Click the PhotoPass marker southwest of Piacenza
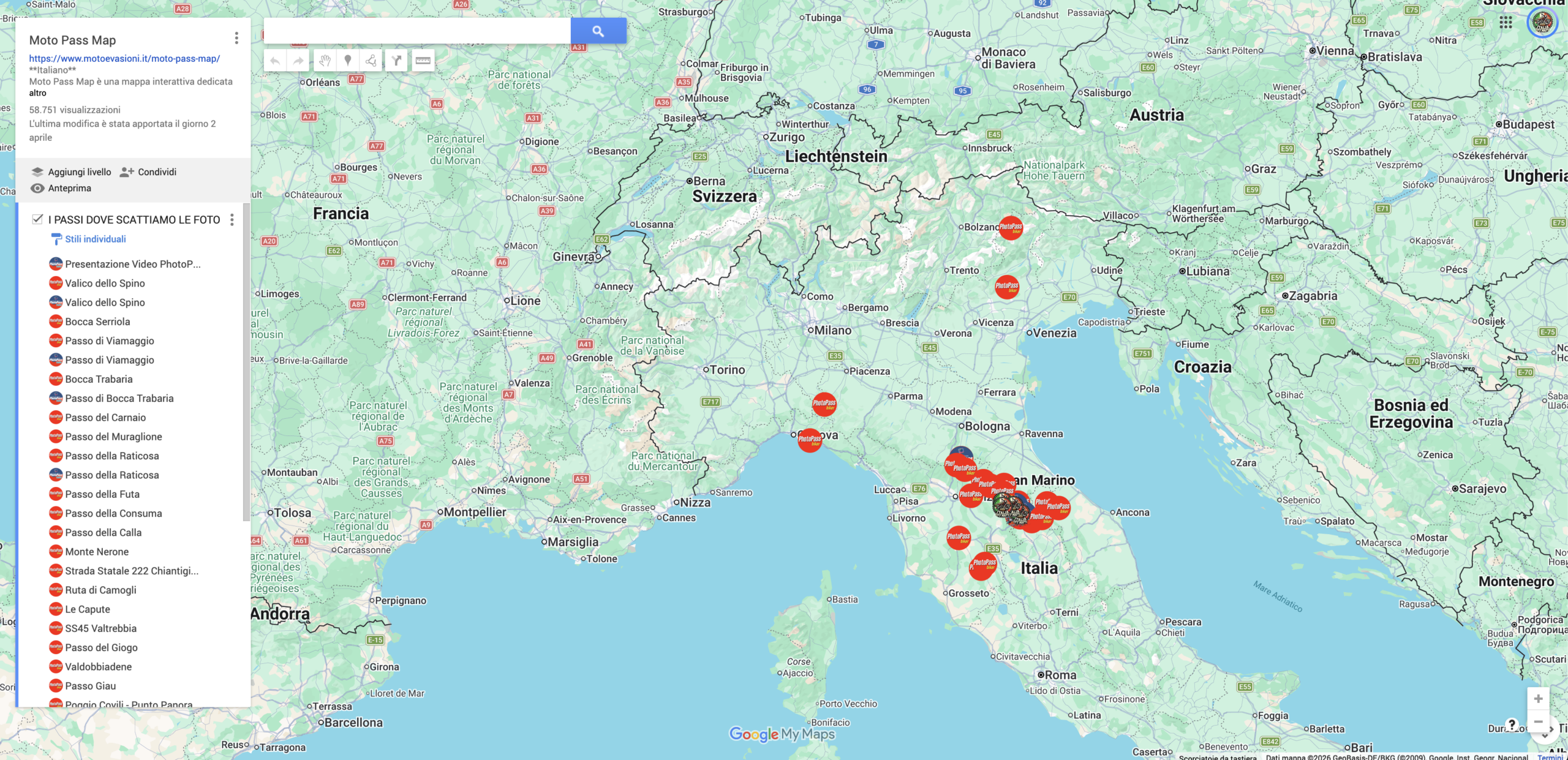The width and height of the screenshot is (1568, 760). point(824,404)
